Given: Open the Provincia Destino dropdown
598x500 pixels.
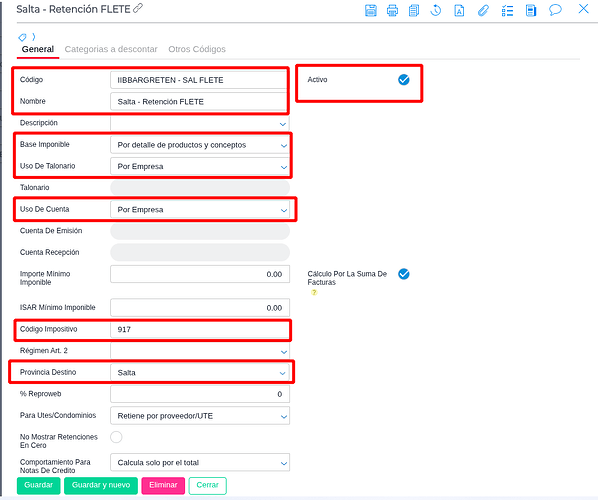Looking at the screenshot, I should coord(200,373).
